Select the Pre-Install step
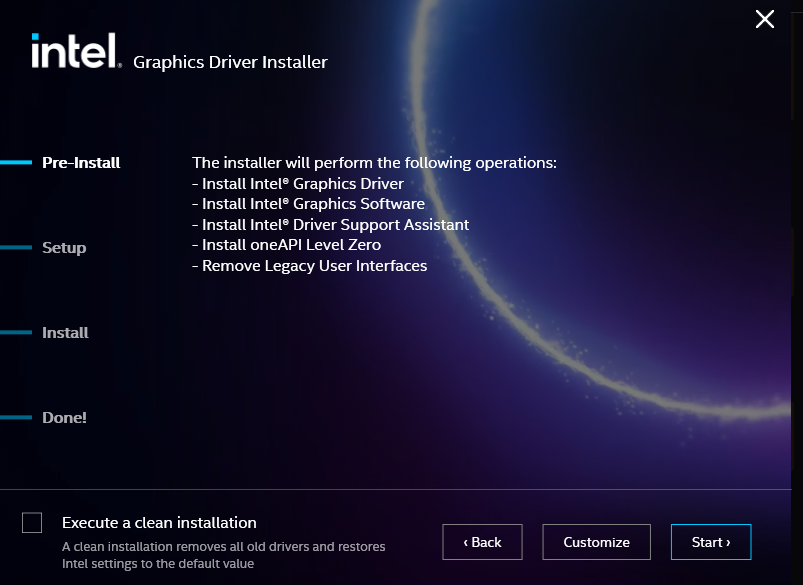 click(81, 163)
